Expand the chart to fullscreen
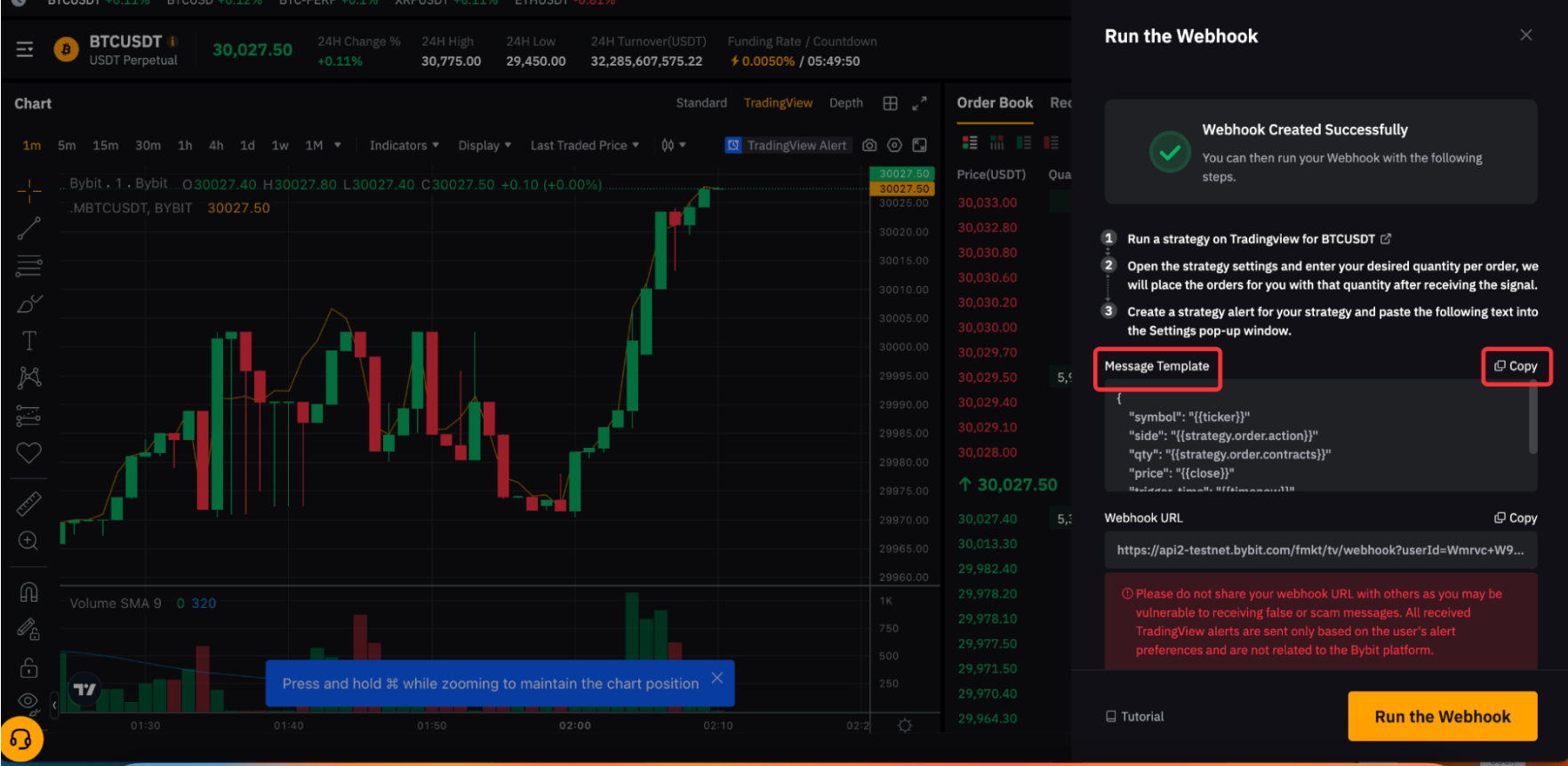This screenshot has width=1568, height=766. pyautogui.click(x=919, y=103)
